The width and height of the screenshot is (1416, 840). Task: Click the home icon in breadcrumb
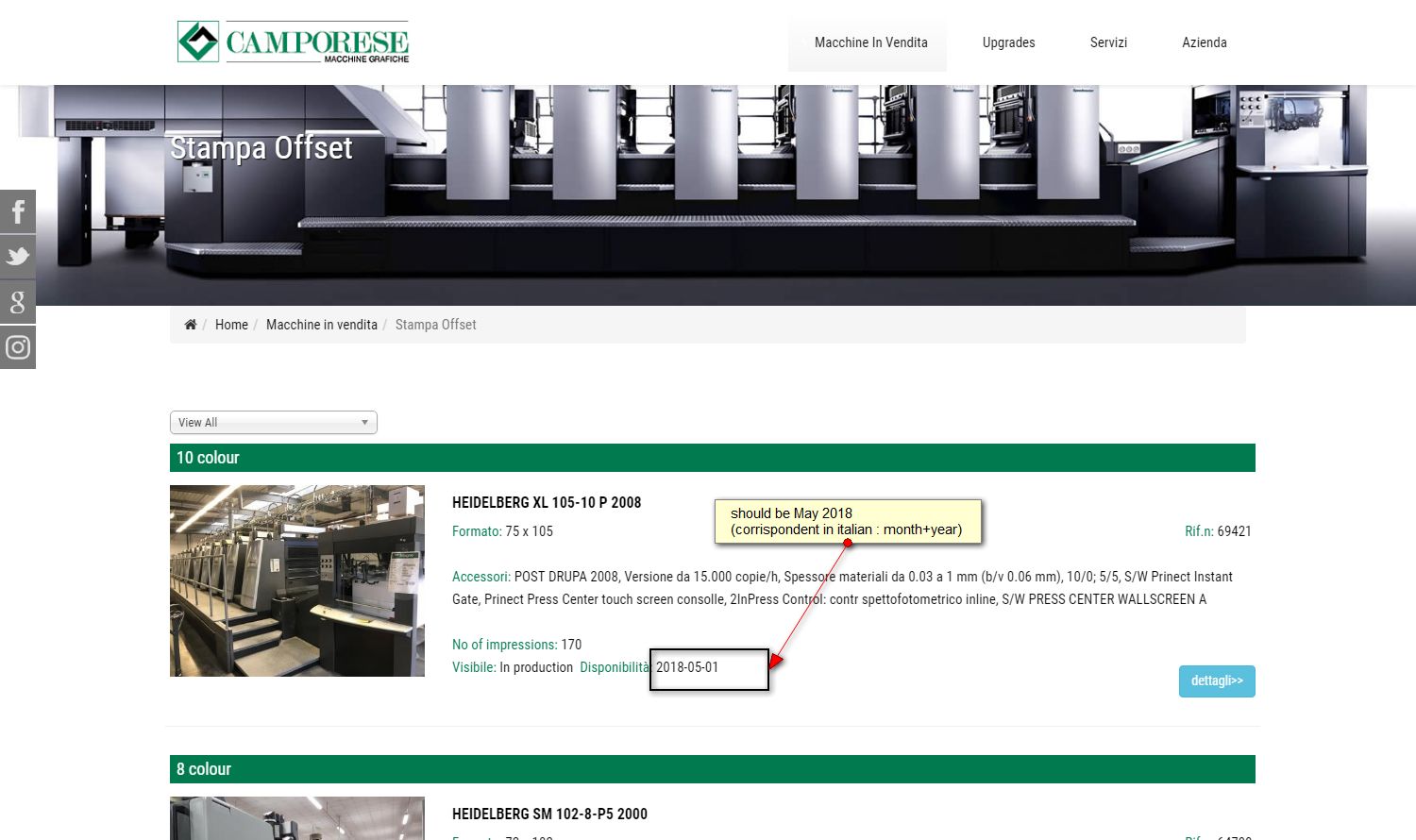[190, 325]
